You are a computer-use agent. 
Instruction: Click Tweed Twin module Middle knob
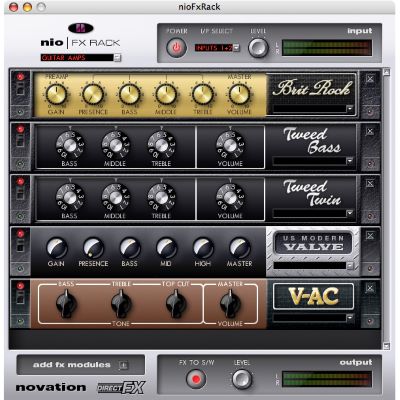point(116,198)
